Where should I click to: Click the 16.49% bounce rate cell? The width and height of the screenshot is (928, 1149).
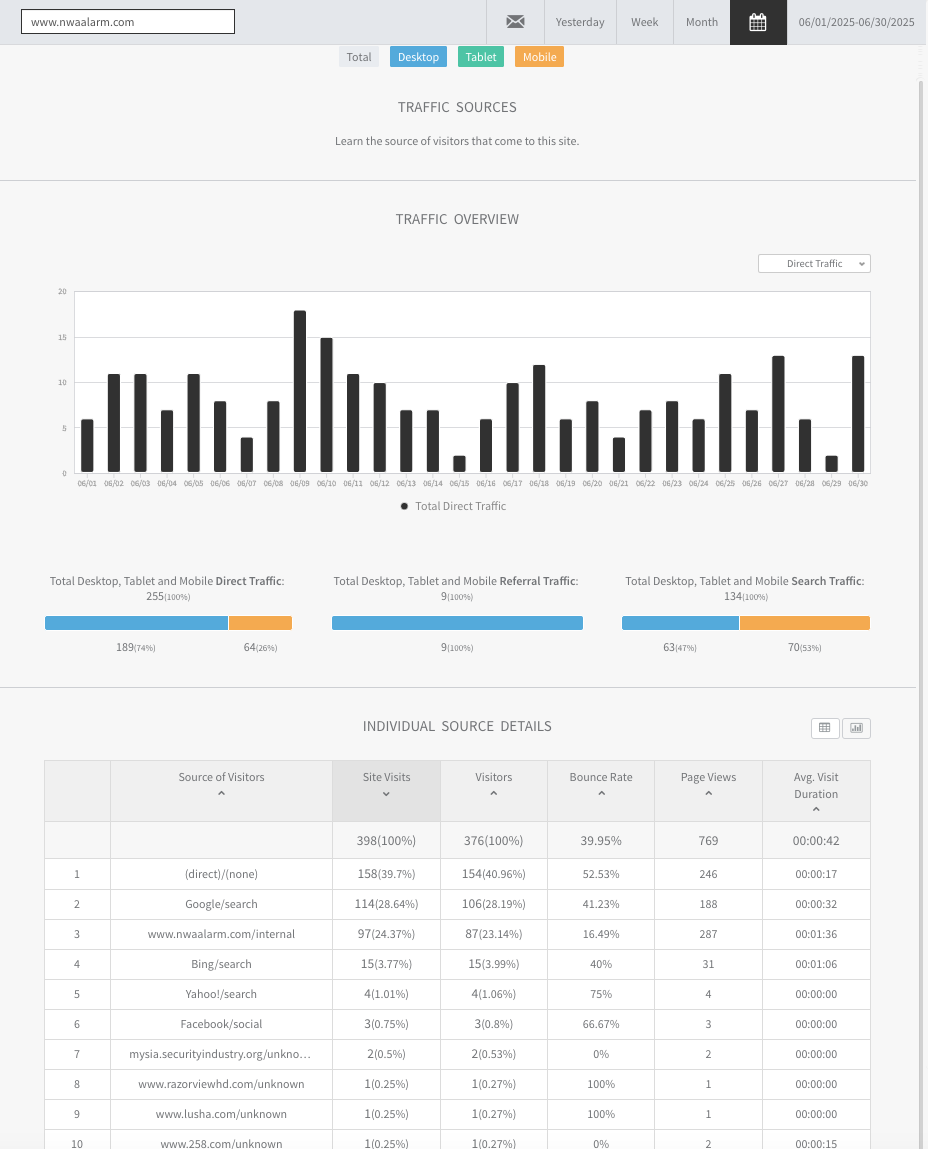click(601, 934)
